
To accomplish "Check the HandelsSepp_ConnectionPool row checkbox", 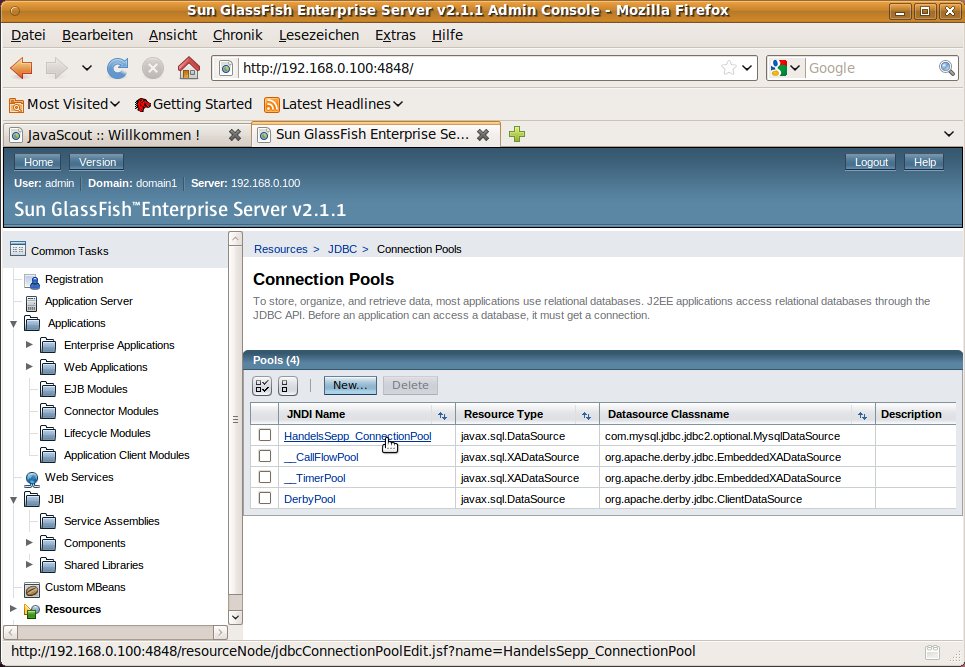I will pyautogui.click(x=265, y=436).
